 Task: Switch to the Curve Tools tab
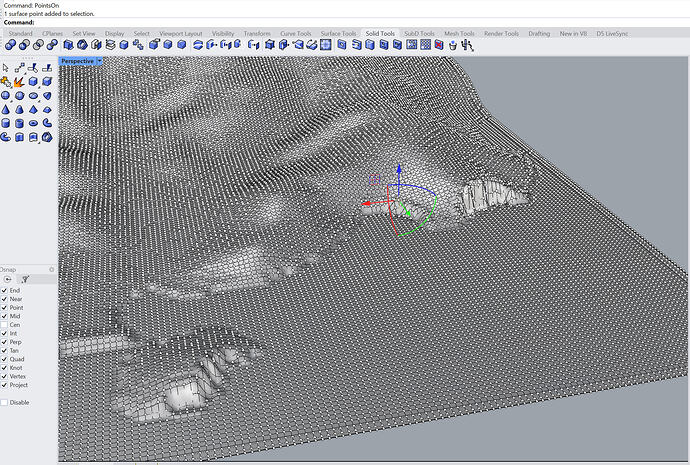296,33
